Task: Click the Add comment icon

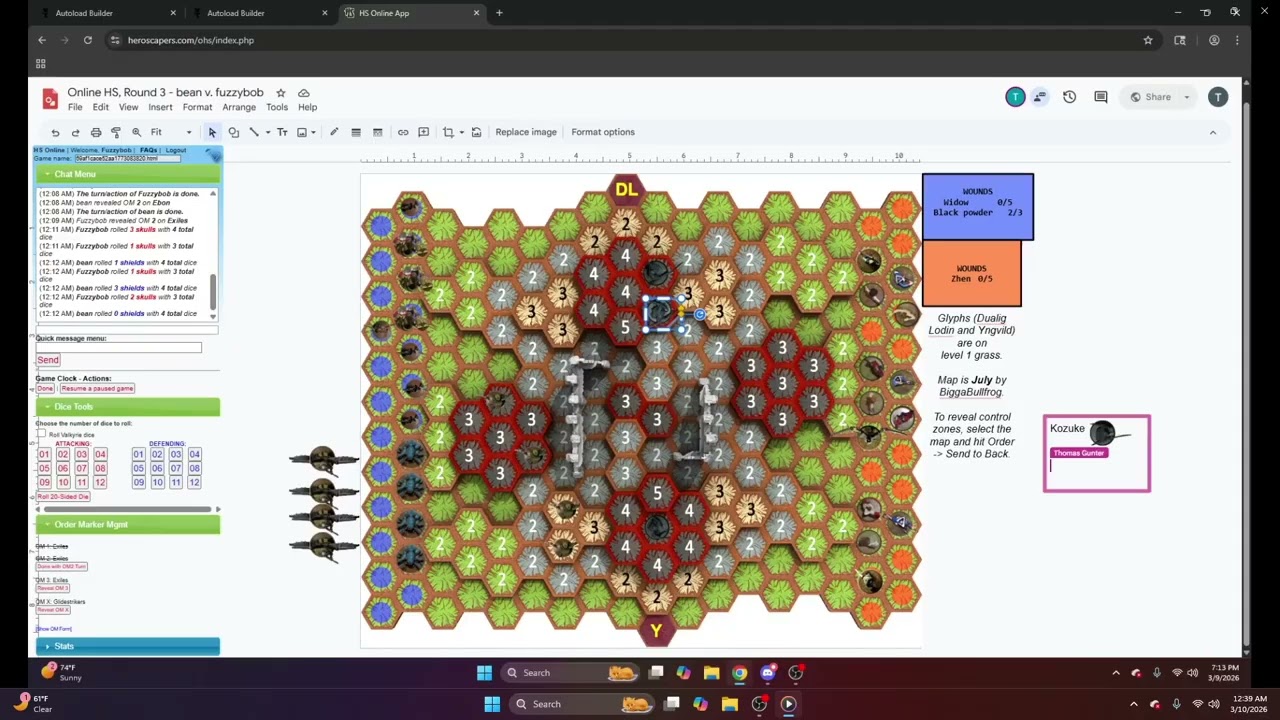Action: click(423, 132)
